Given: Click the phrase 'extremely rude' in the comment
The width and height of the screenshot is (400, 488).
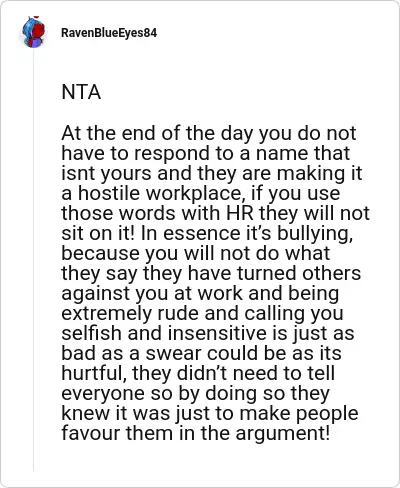Looking at the screenshot, I should tap(150, 314).
